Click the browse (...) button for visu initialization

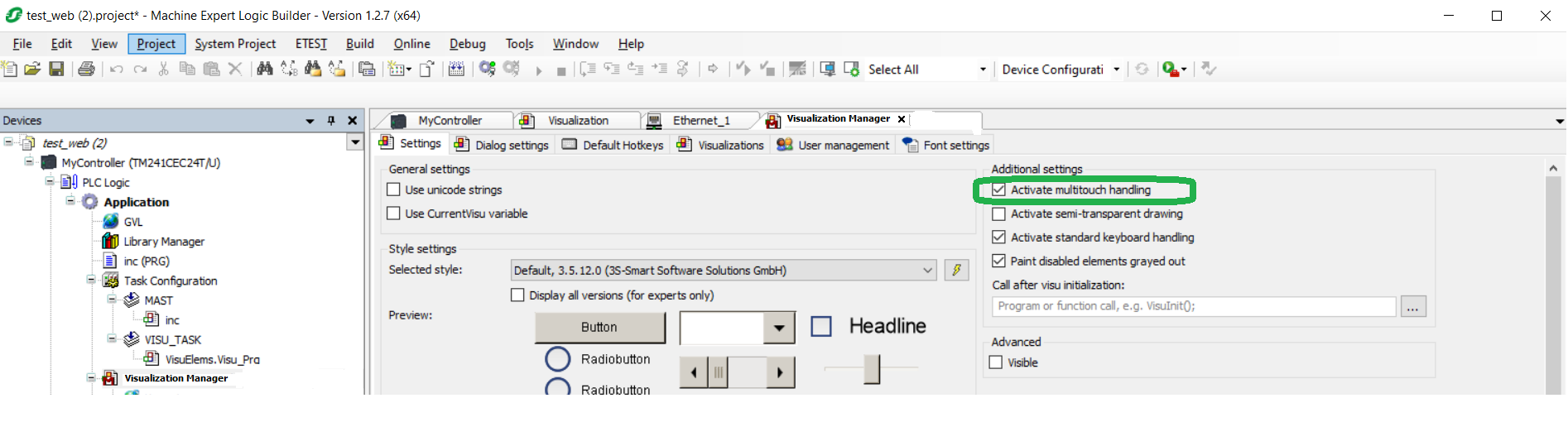click(x=1413, y=307)
